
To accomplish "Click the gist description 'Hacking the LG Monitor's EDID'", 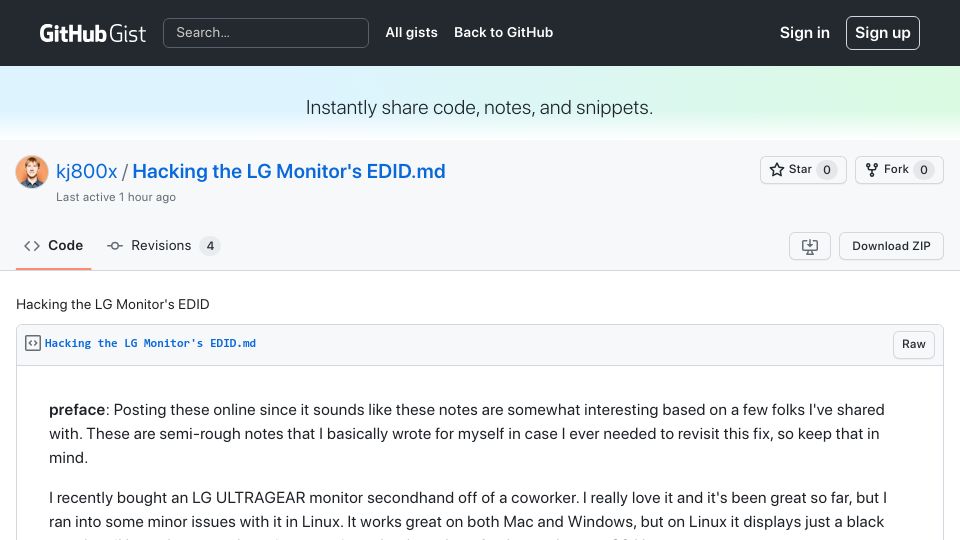I will point(113,304).
